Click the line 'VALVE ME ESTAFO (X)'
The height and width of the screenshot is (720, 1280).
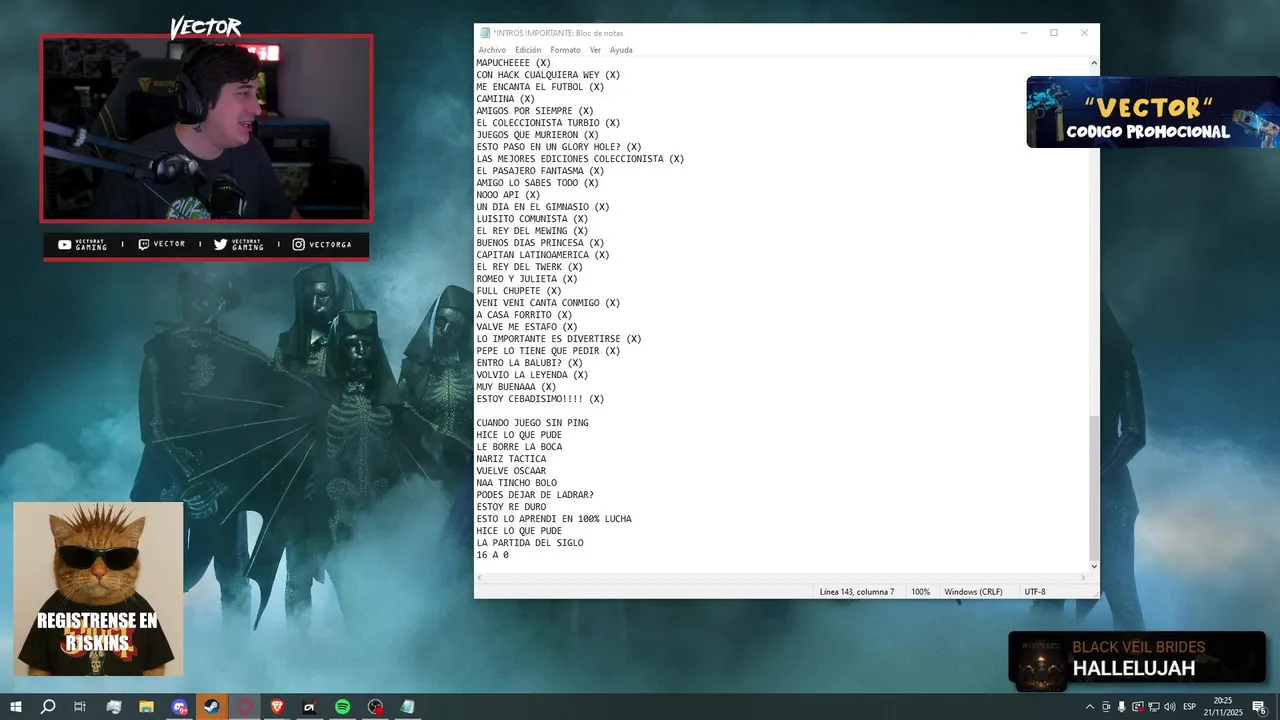pos(527,327)
